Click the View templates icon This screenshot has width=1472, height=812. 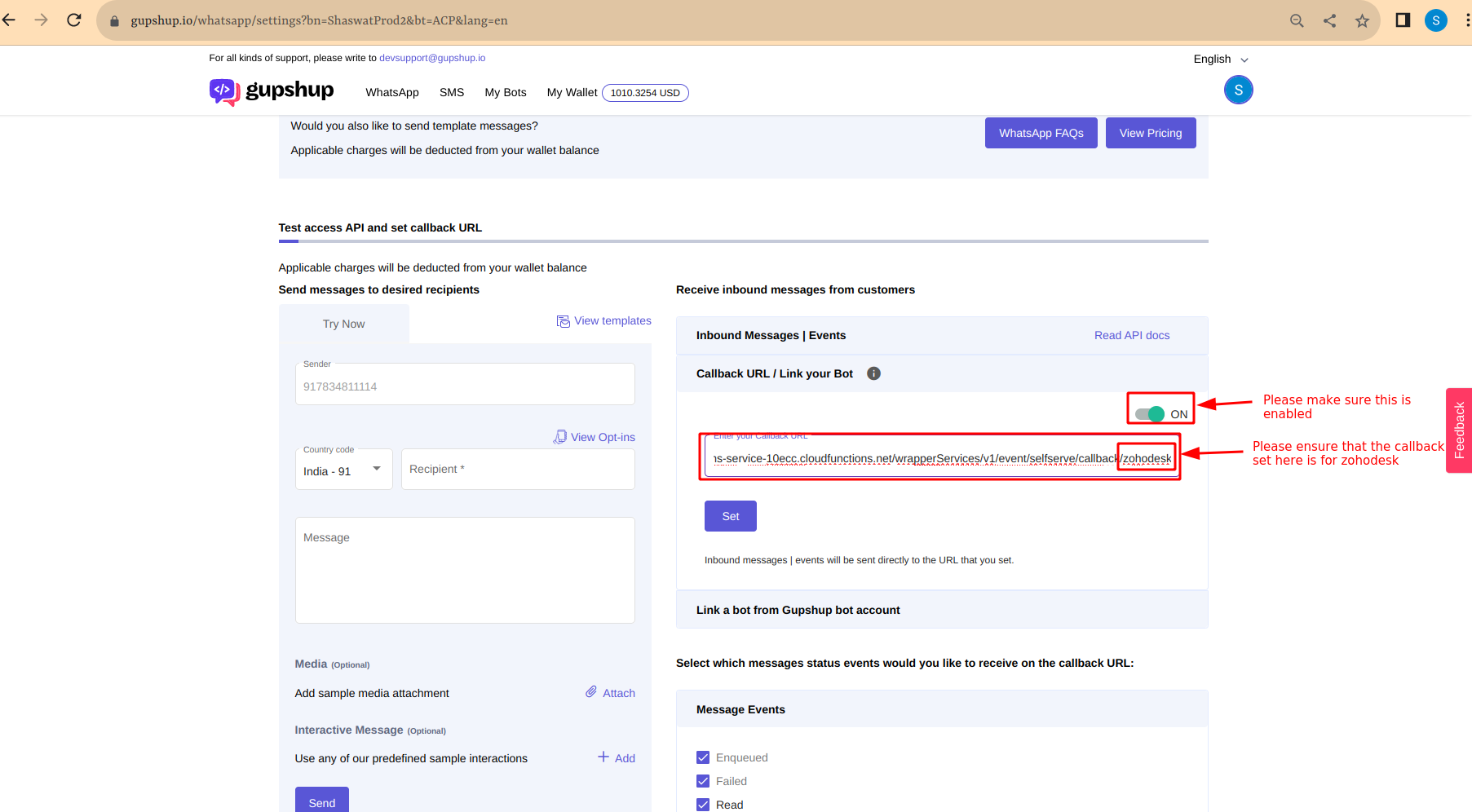tap(563, 321)
